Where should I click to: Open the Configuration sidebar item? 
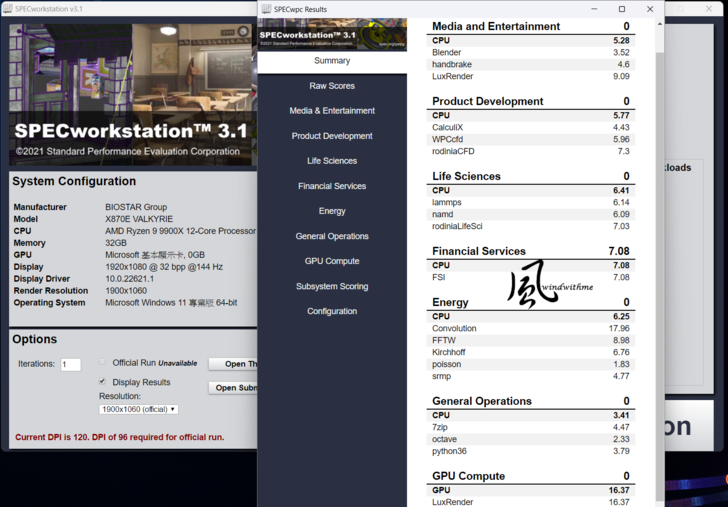tap(332, 312)
